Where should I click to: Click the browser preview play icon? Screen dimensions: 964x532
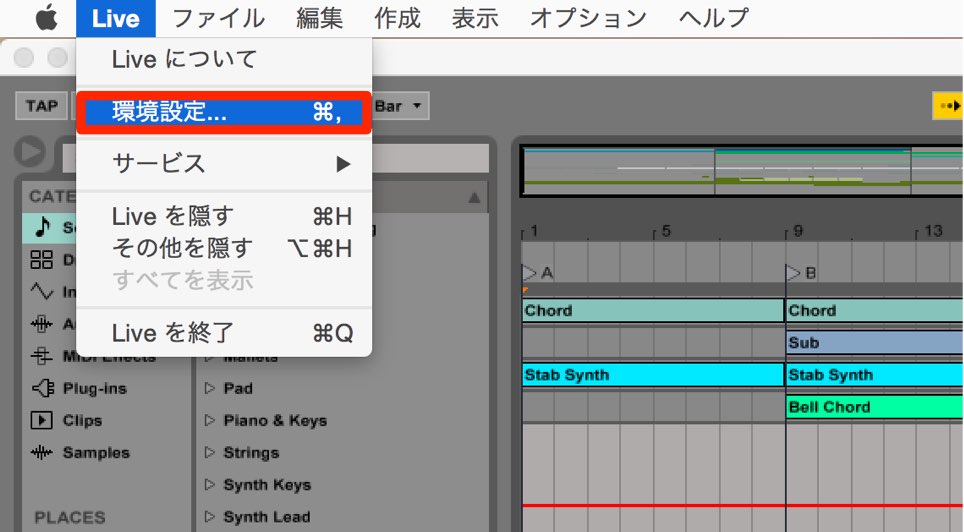pyautogui.click(x=30, y=152)
